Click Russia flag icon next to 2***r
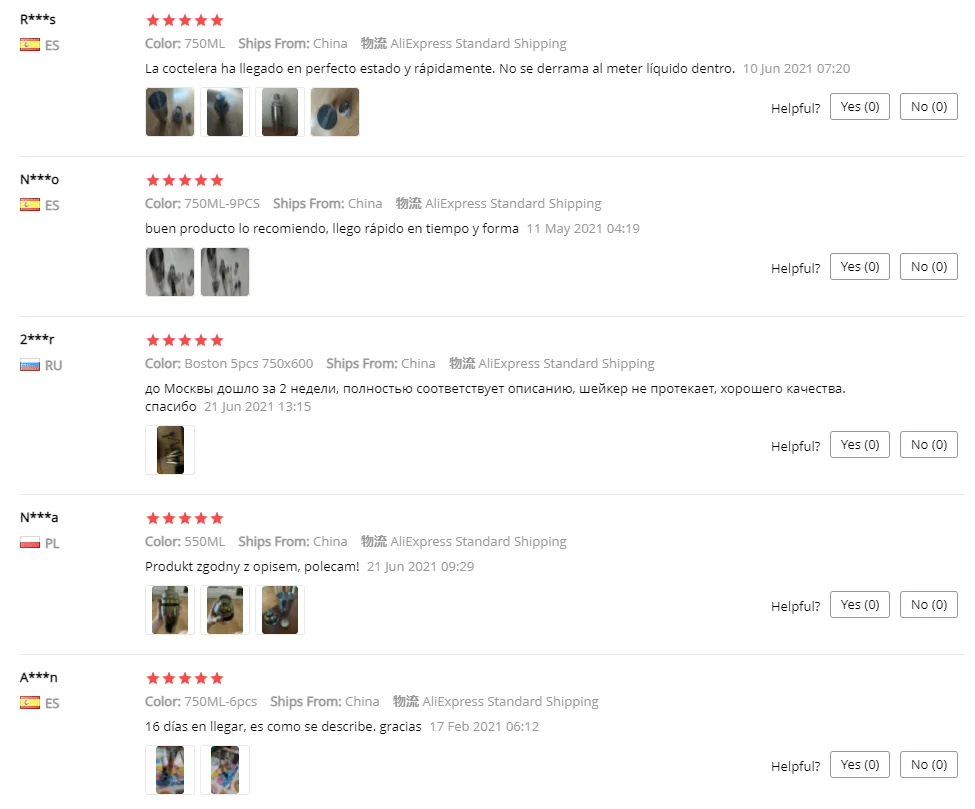The image size is (975, 809). (30, 365)
